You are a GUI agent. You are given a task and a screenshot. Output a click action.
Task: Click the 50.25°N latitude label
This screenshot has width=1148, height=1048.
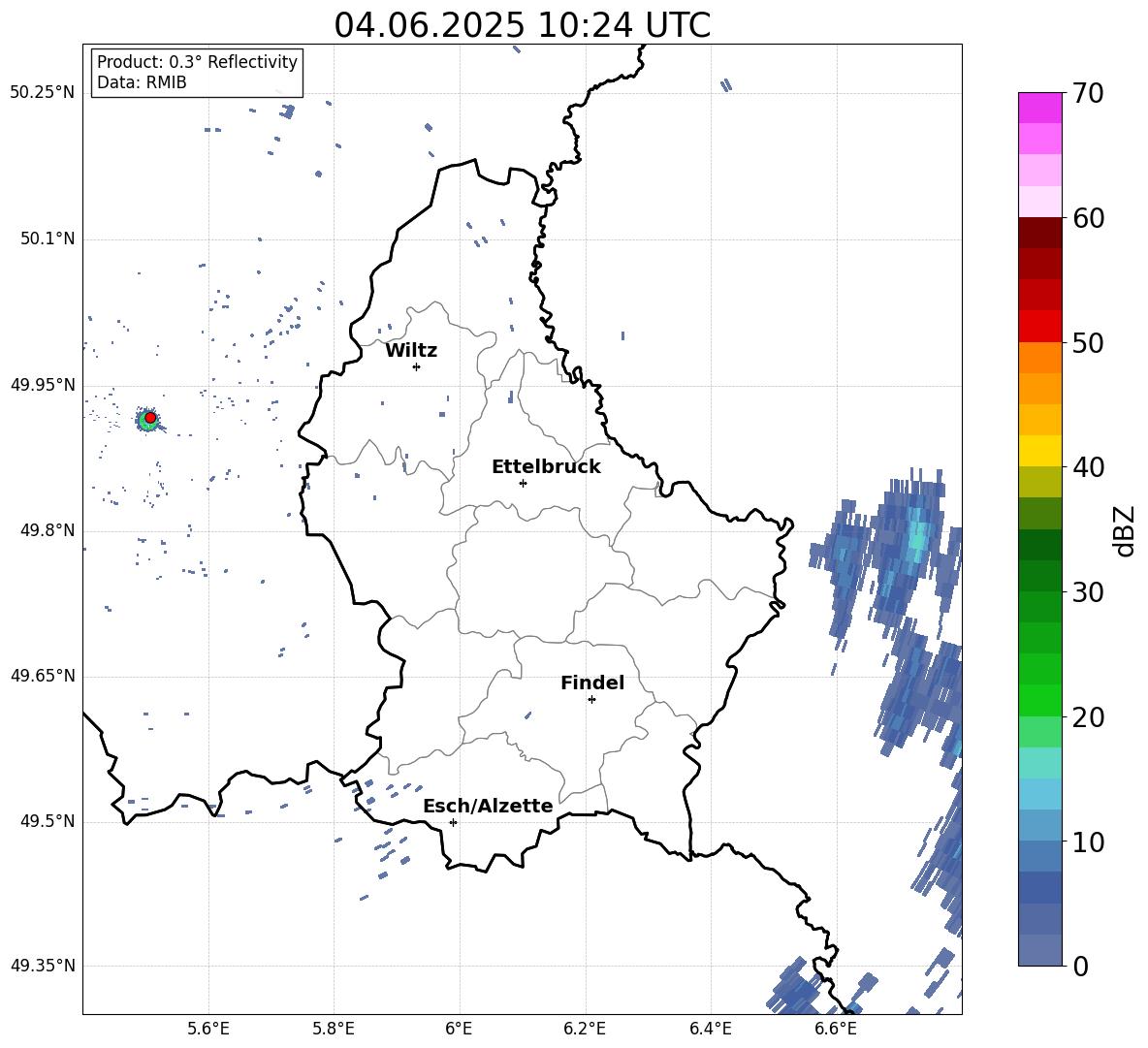(43, 93)
